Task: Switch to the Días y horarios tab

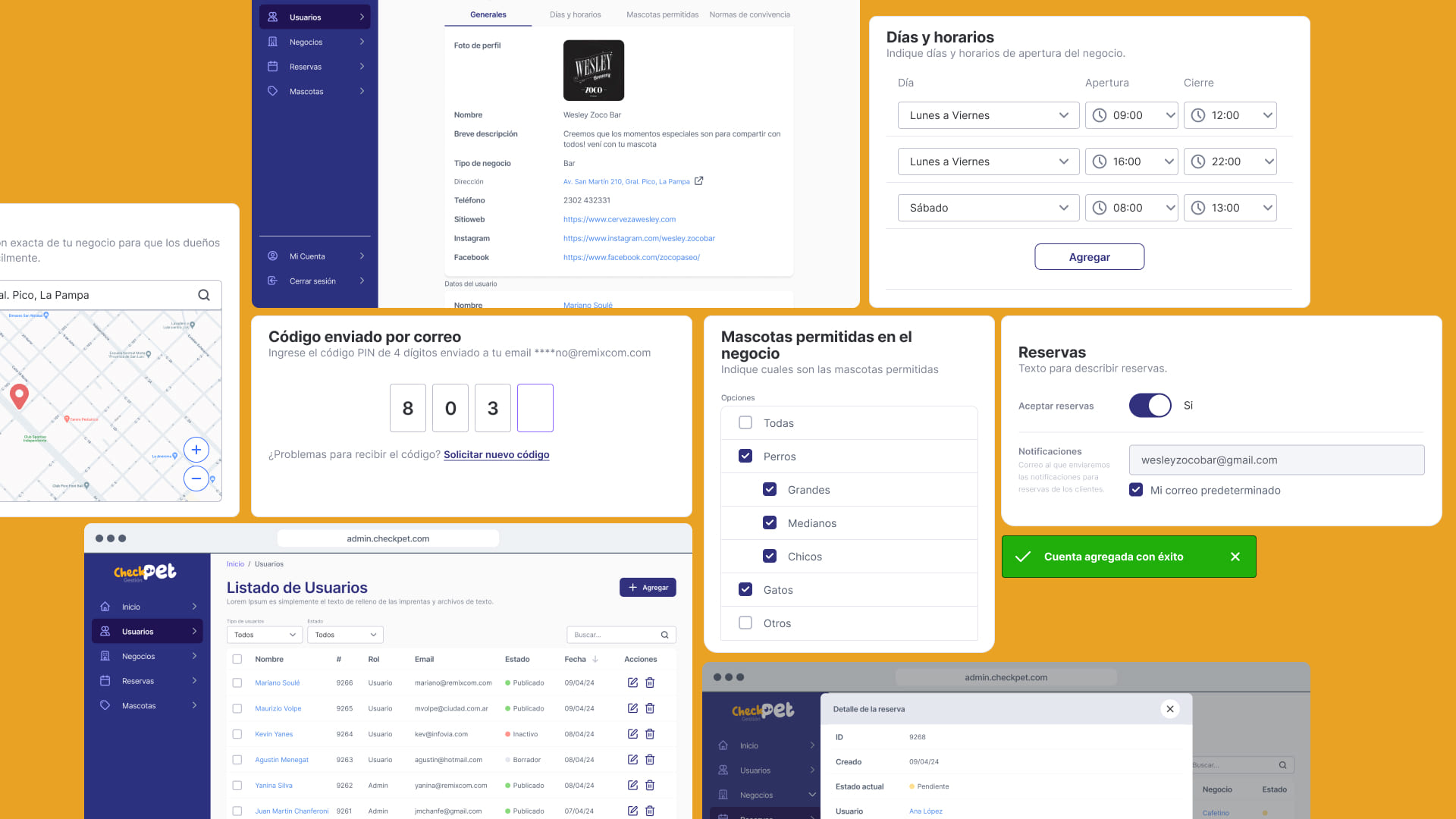Action: pyautogui.click(x=575, y=14)
